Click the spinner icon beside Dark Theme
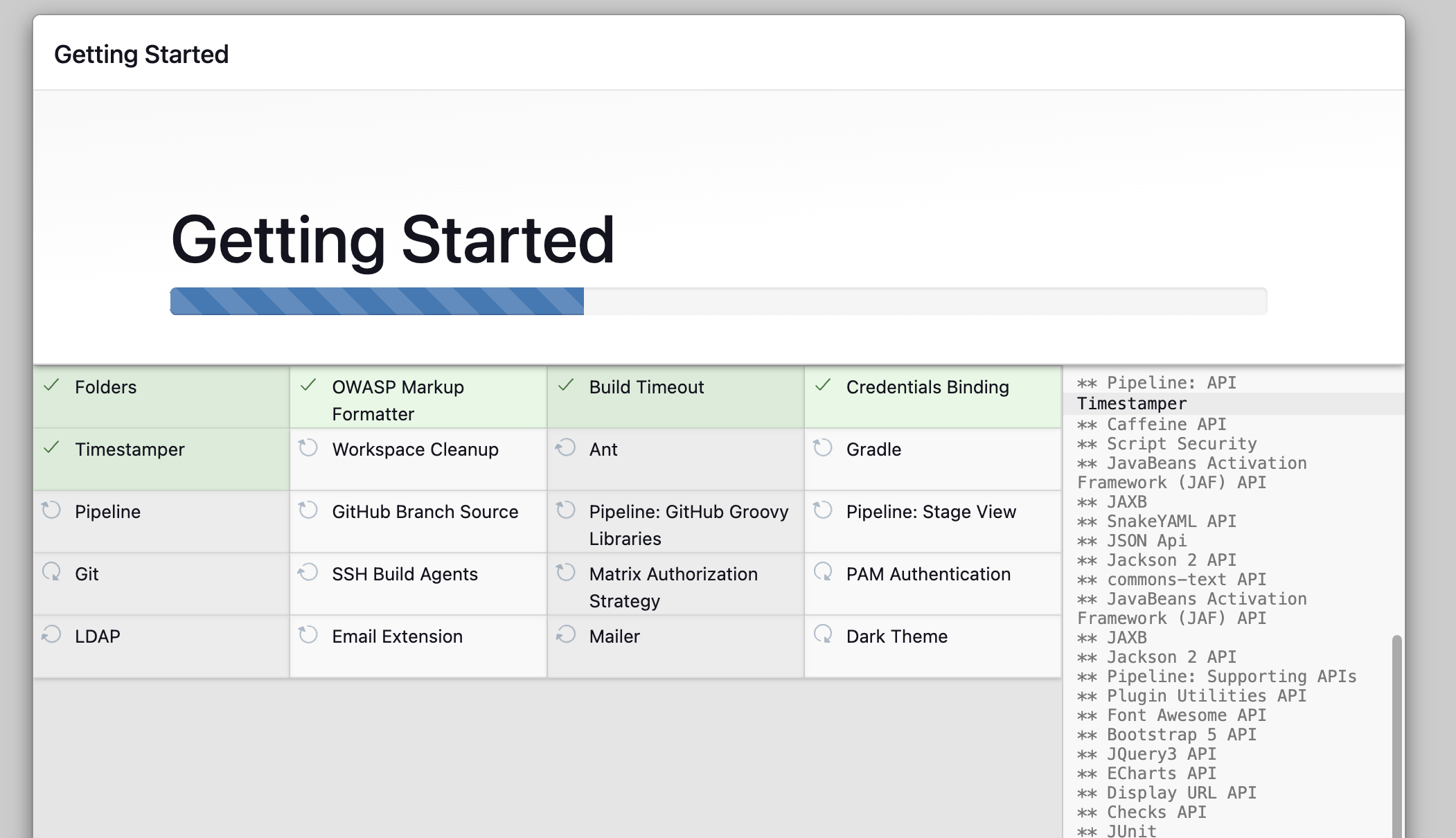The image size is (1456, 838). [x=823, y=634]
